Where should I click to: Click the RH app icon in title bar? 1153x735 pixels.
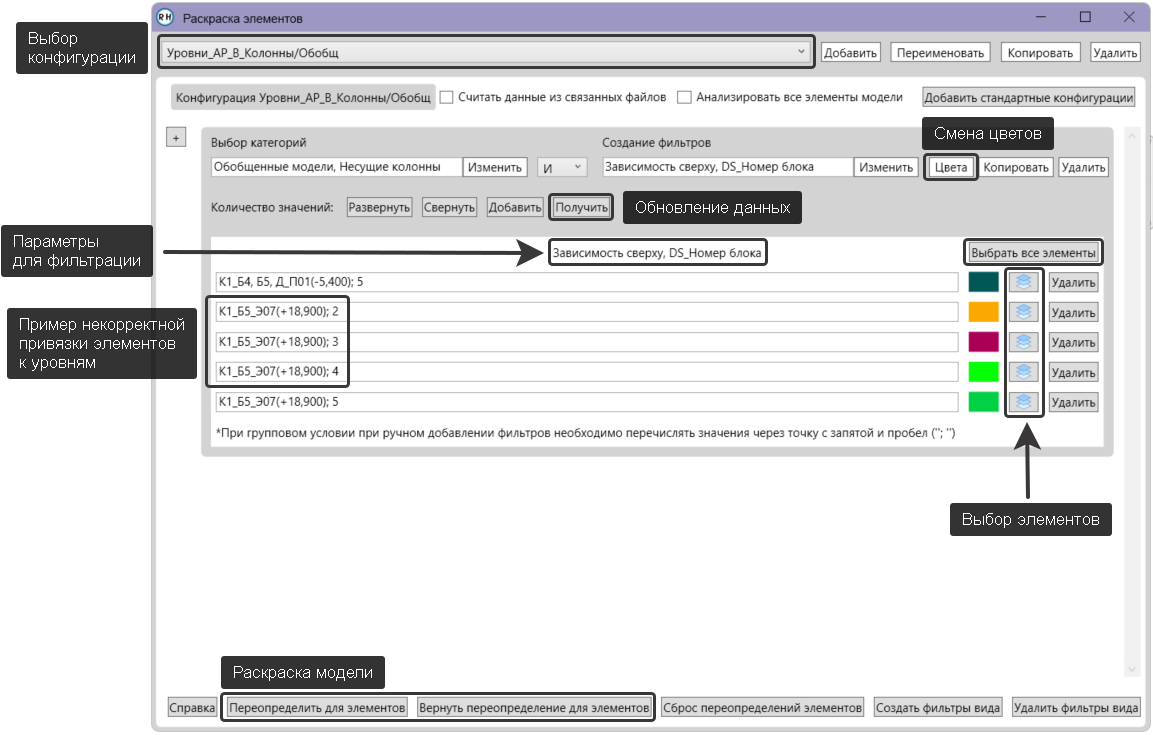tap(165, 18)
